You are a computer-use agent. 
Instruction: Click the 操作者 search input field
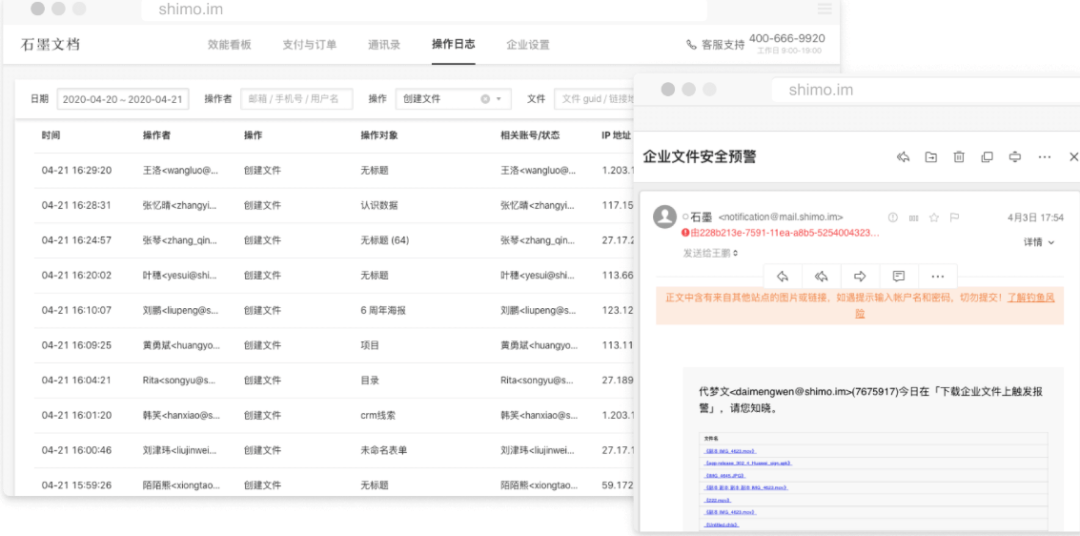point(296,99)
